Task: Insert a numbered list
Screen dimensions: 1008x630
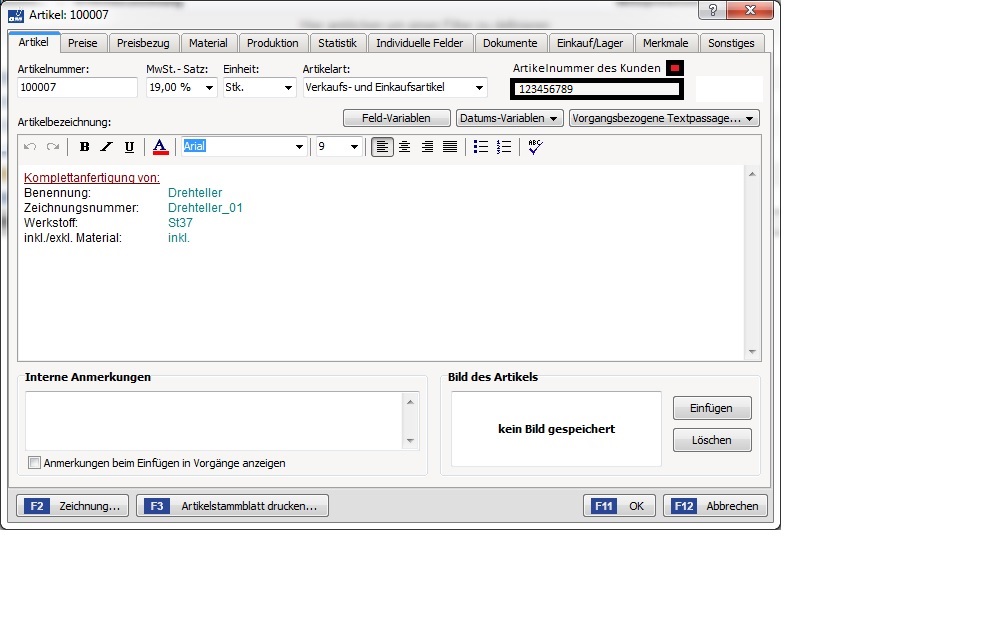Action: point(504,147)
